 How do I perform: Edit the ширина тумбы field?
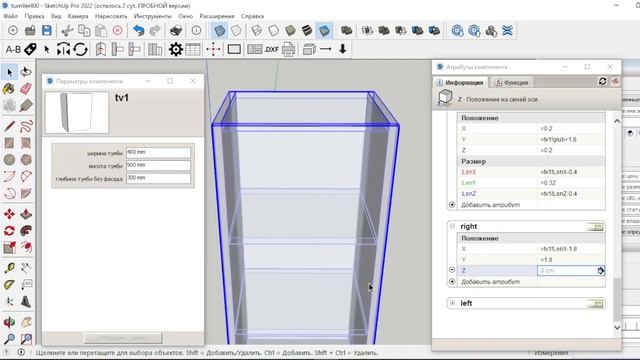158,152
